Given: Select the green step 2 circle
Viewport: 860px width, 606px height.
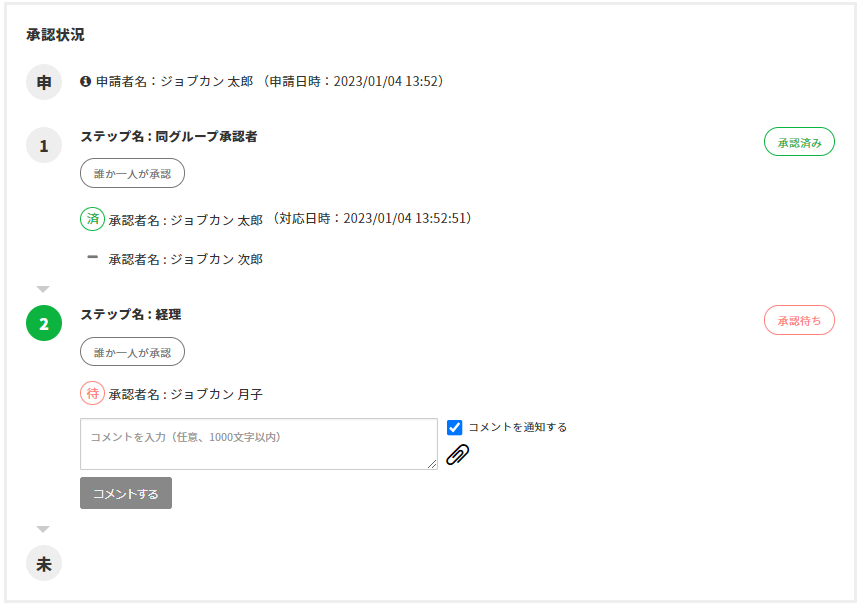Looking at the screenshot, I should tap(44, 324).
